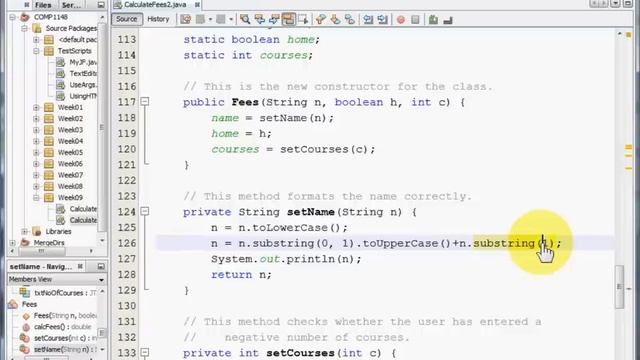The width and height of the screenshot is (640, 360).
Task: Close the setName Navigator panel
Action: 80,266
